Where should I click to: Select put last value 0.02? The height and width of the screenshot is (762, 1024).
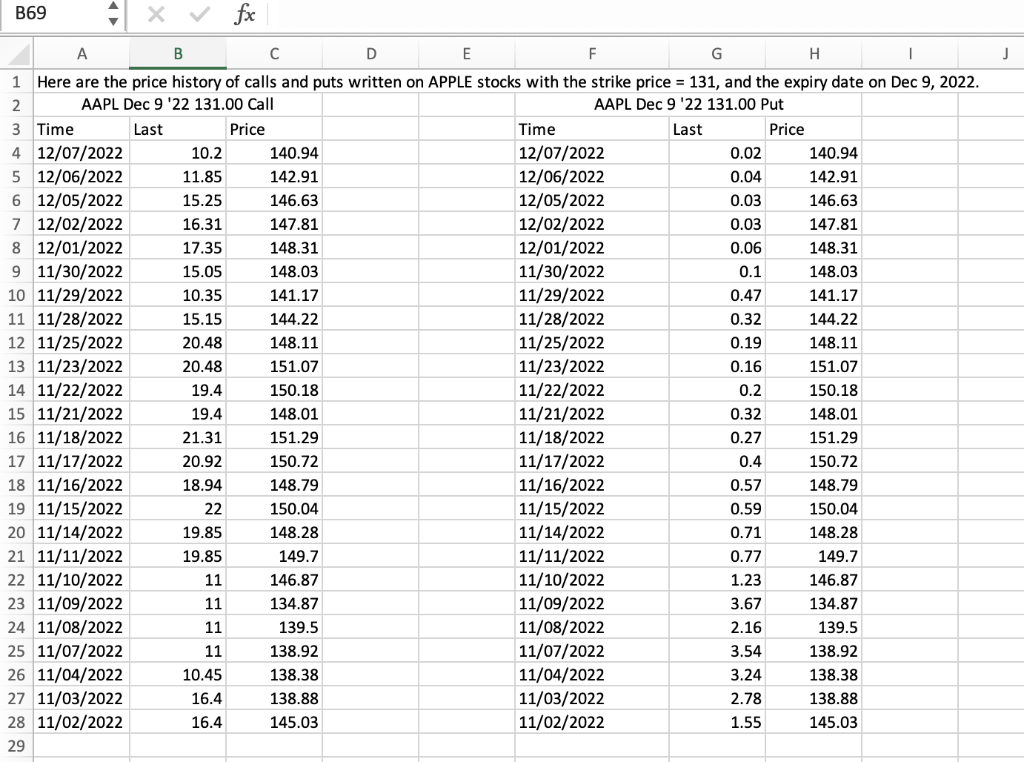[x=717, y=153]
